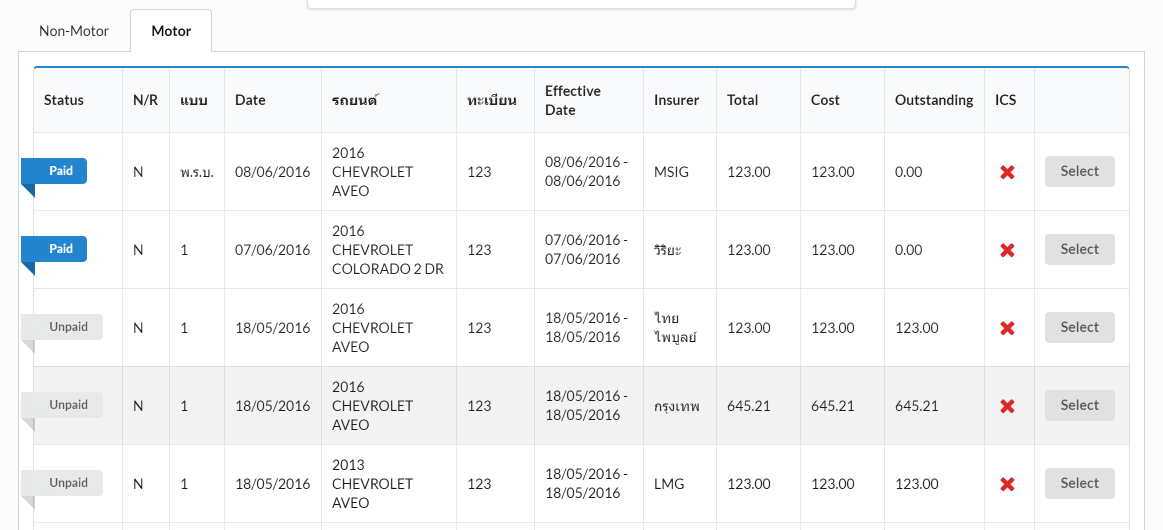Click red X icon in กรุงเทพ row
This screenshot has width=1163, height=530.
1007,406
